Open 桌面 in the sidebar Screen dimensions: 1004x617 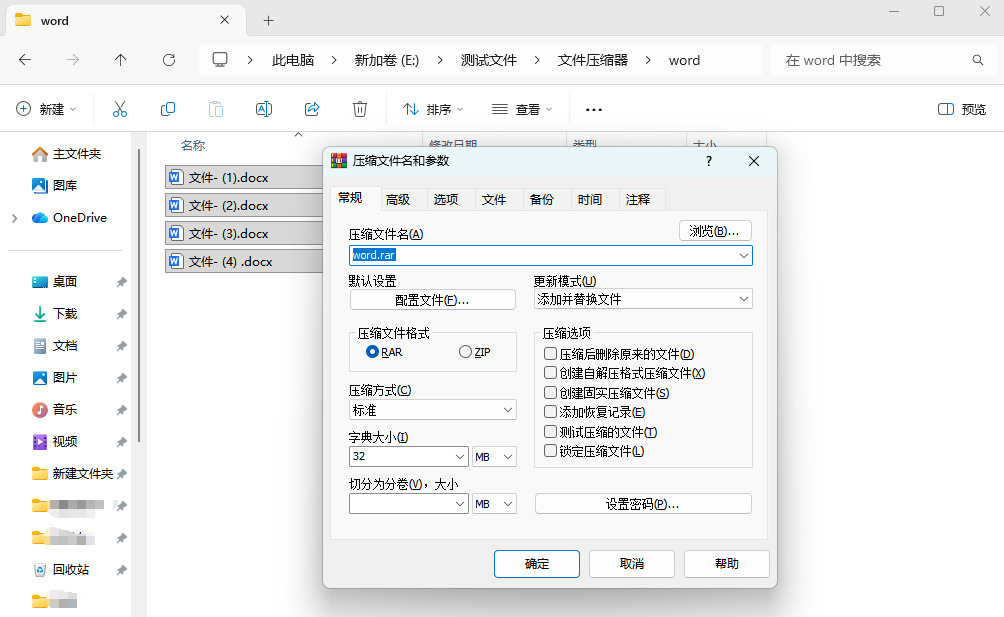55,282
